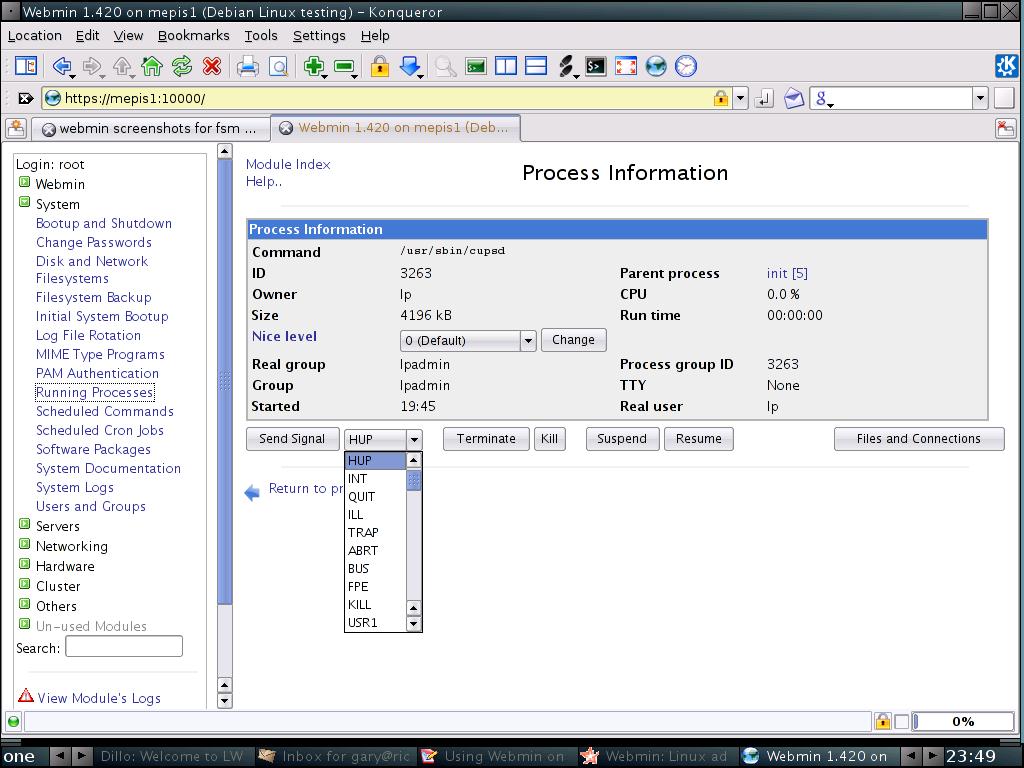Go to the Home page icon
1024x768 pixels.
[152, 66]
